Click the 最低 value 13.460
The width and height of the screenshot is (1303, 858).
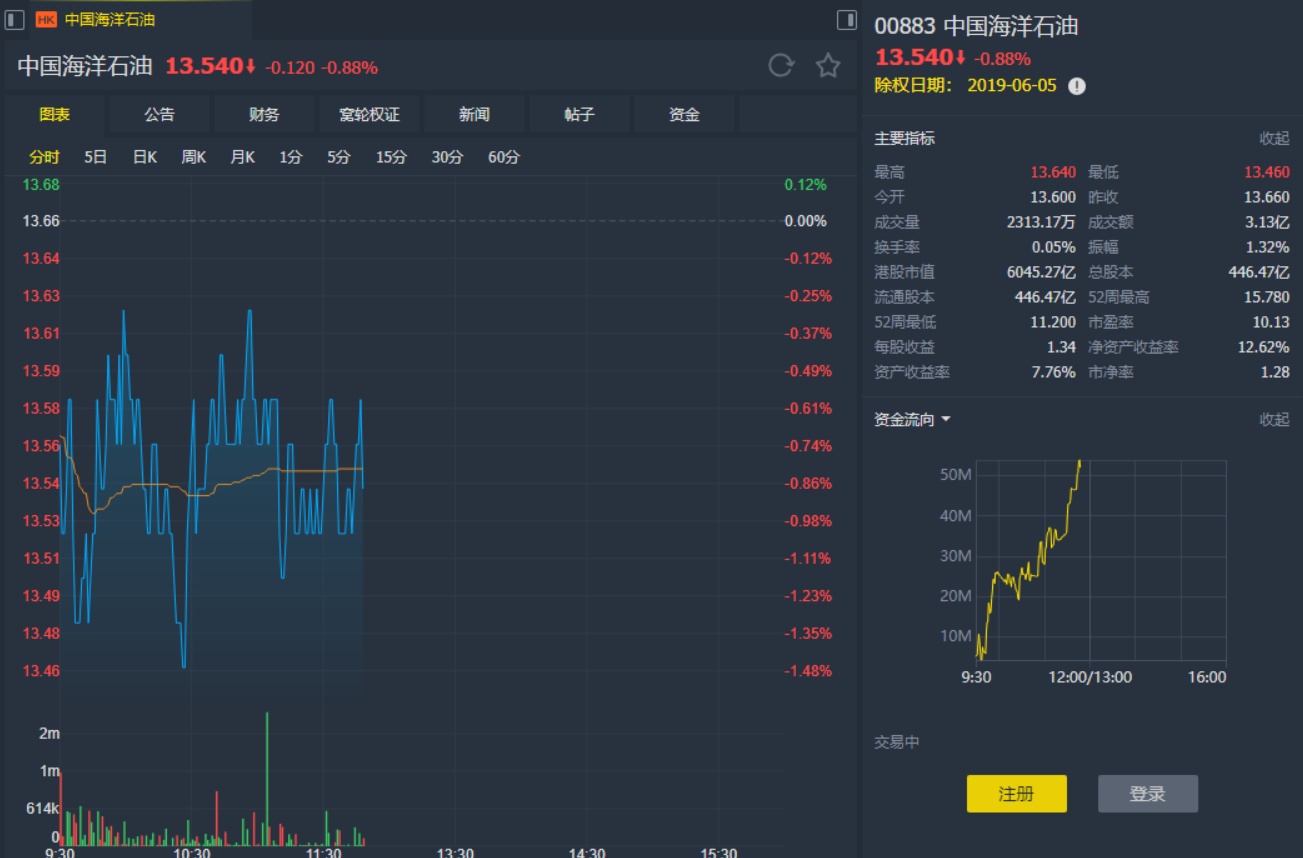point(1267,172)
